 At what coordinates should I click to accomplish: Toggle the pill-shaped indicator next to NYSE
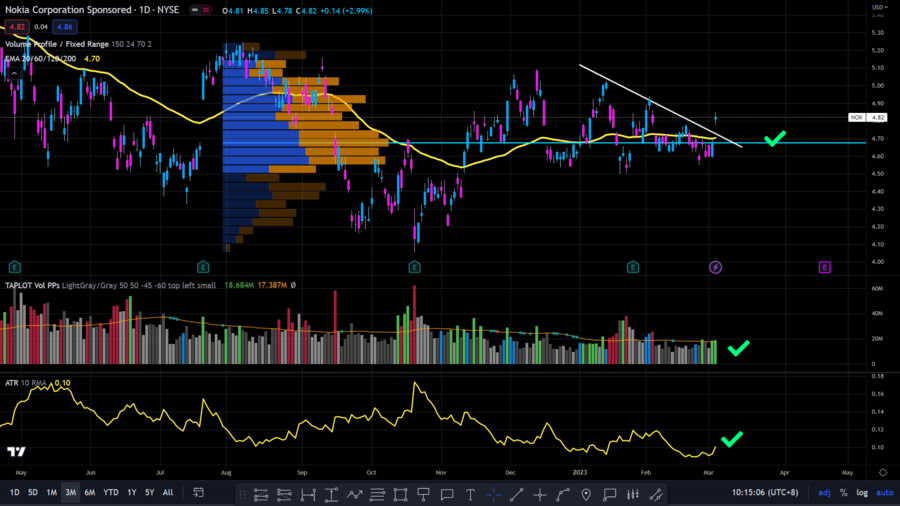[200, 10]
